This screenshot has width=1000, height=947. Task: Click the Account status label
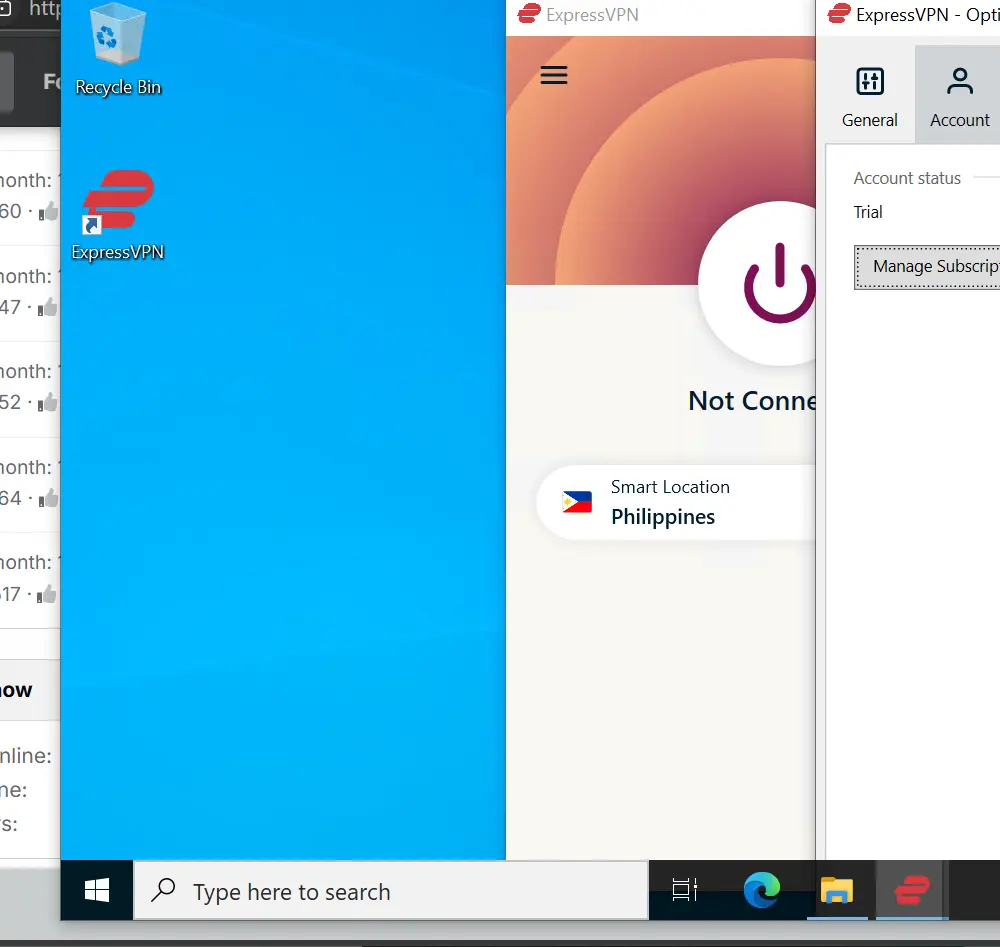point(907,179)
